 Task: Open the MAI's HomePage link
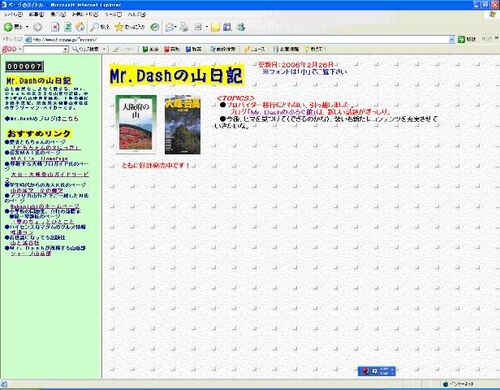click(x=39, y=158)
